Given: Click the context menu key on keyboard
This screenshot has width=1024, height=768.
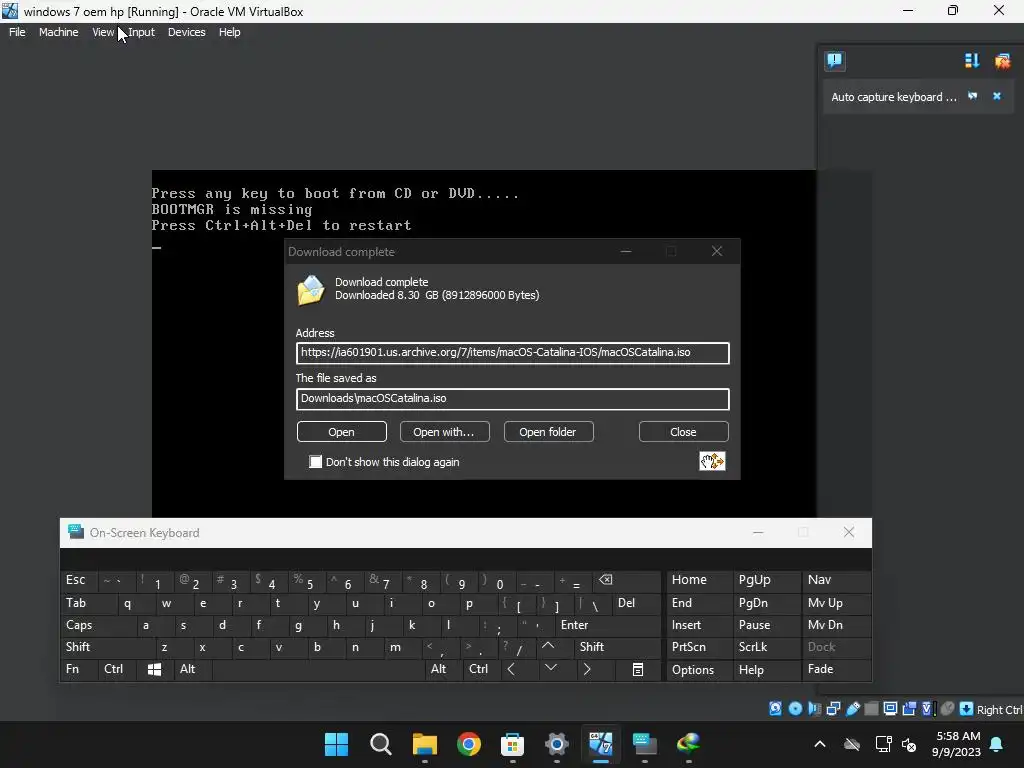Looking at the screenshot, I should tap(637, 669).
